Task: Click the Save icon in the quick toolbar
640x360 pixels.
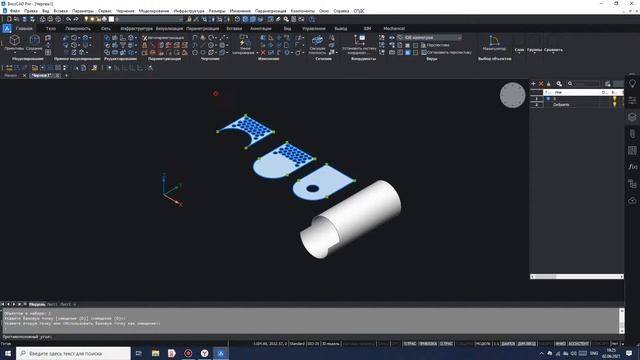Action: pos(24,19)
